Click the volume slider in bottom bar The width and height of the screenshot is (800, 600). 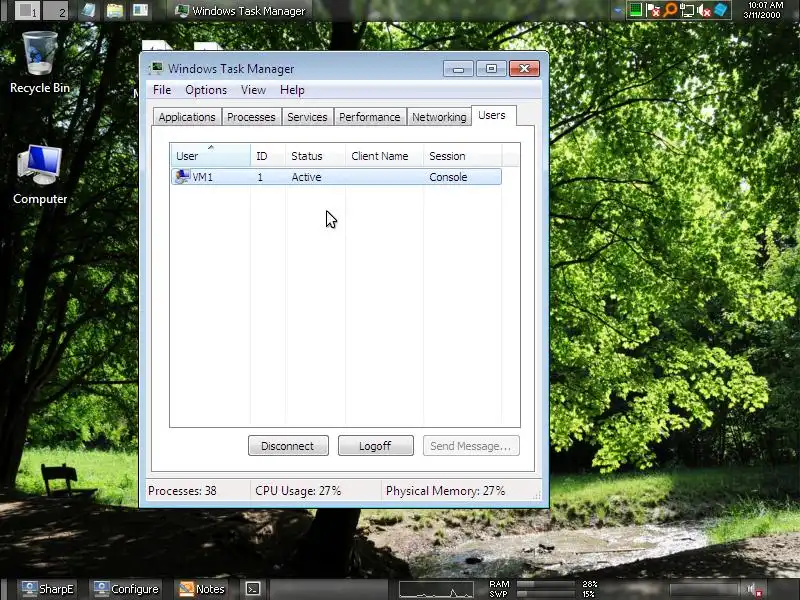coord(704,590)
